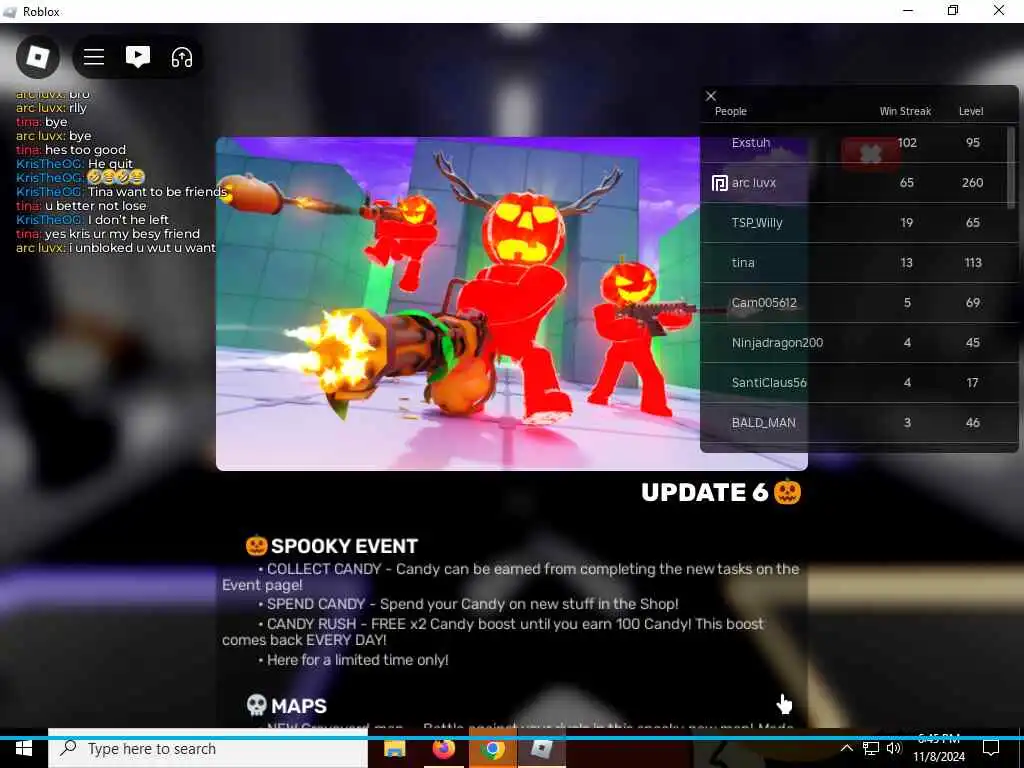Click the volume speaker tray icon
The height and width of the screenshot is (768, 1024).
[x=894, y=748]
